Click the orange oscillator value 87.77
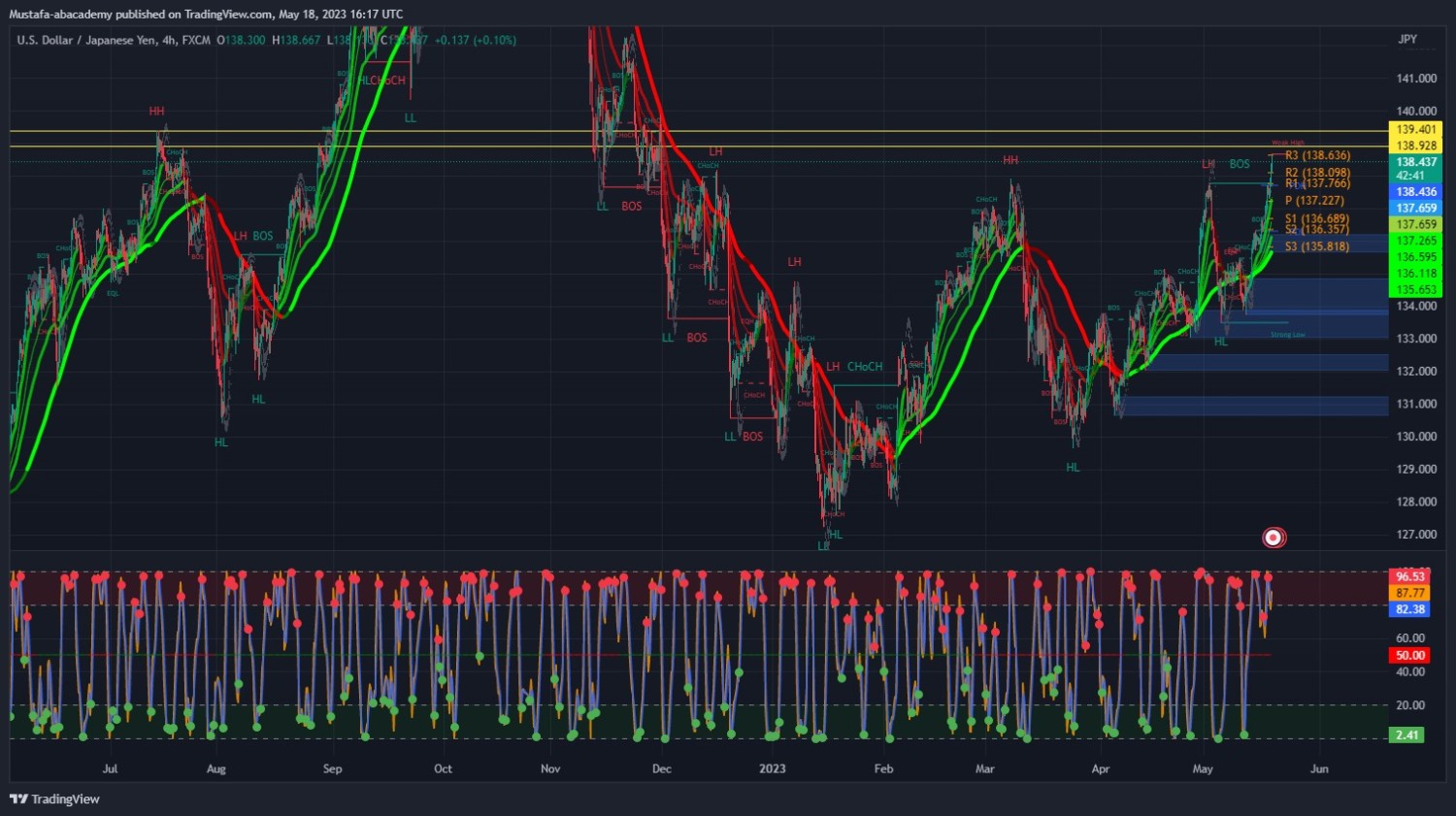This screenshot has height=816, width=1456. point(1409,593)
